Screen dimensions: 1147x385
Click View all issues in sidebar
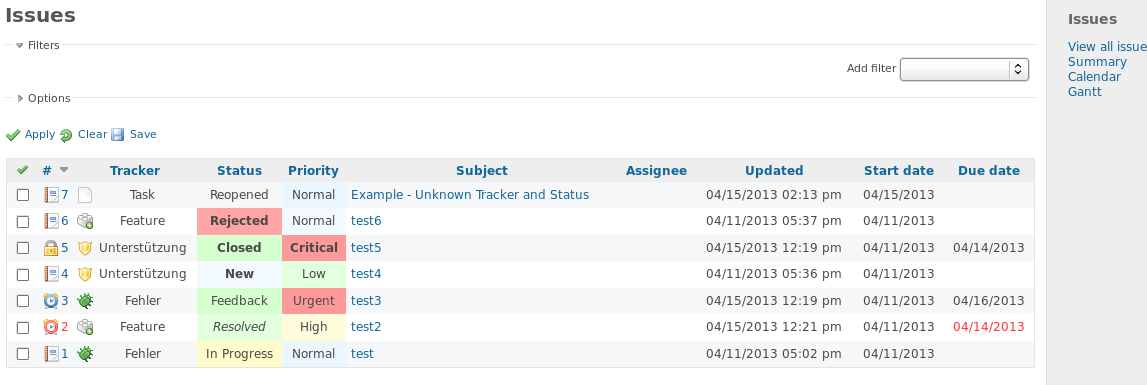click(x=1107, y=47)
